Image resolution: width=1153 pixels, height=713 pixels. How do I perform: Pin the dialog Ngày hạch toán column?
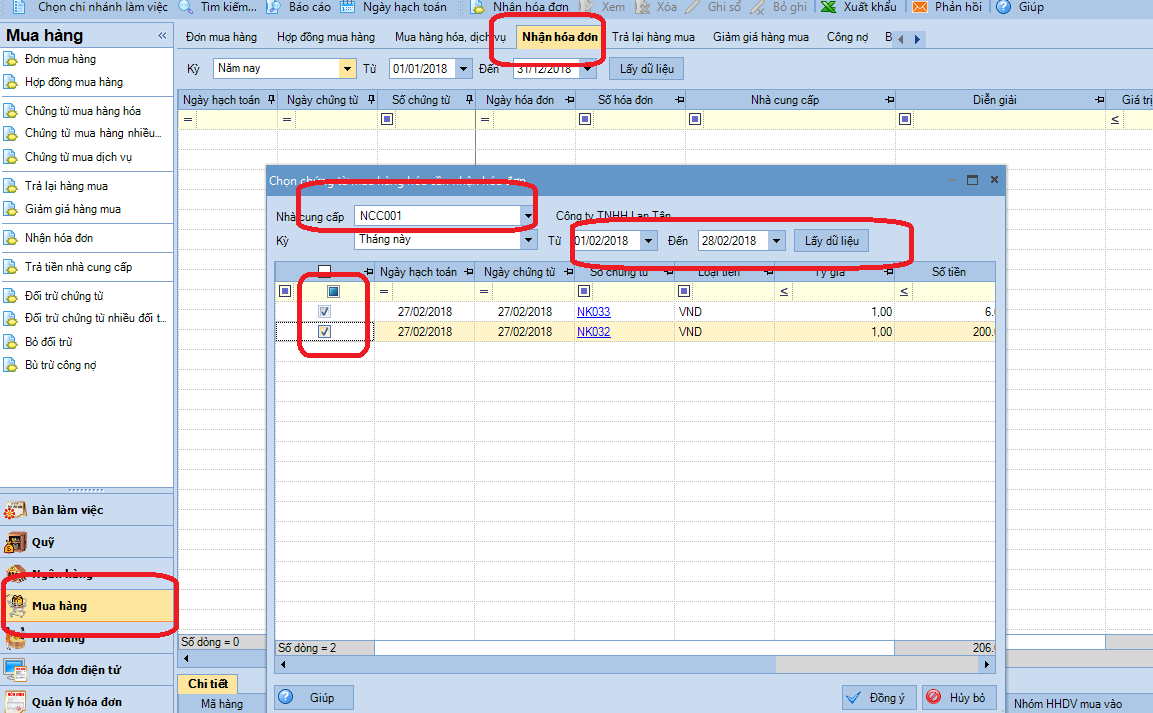click(x=468, y=272)
